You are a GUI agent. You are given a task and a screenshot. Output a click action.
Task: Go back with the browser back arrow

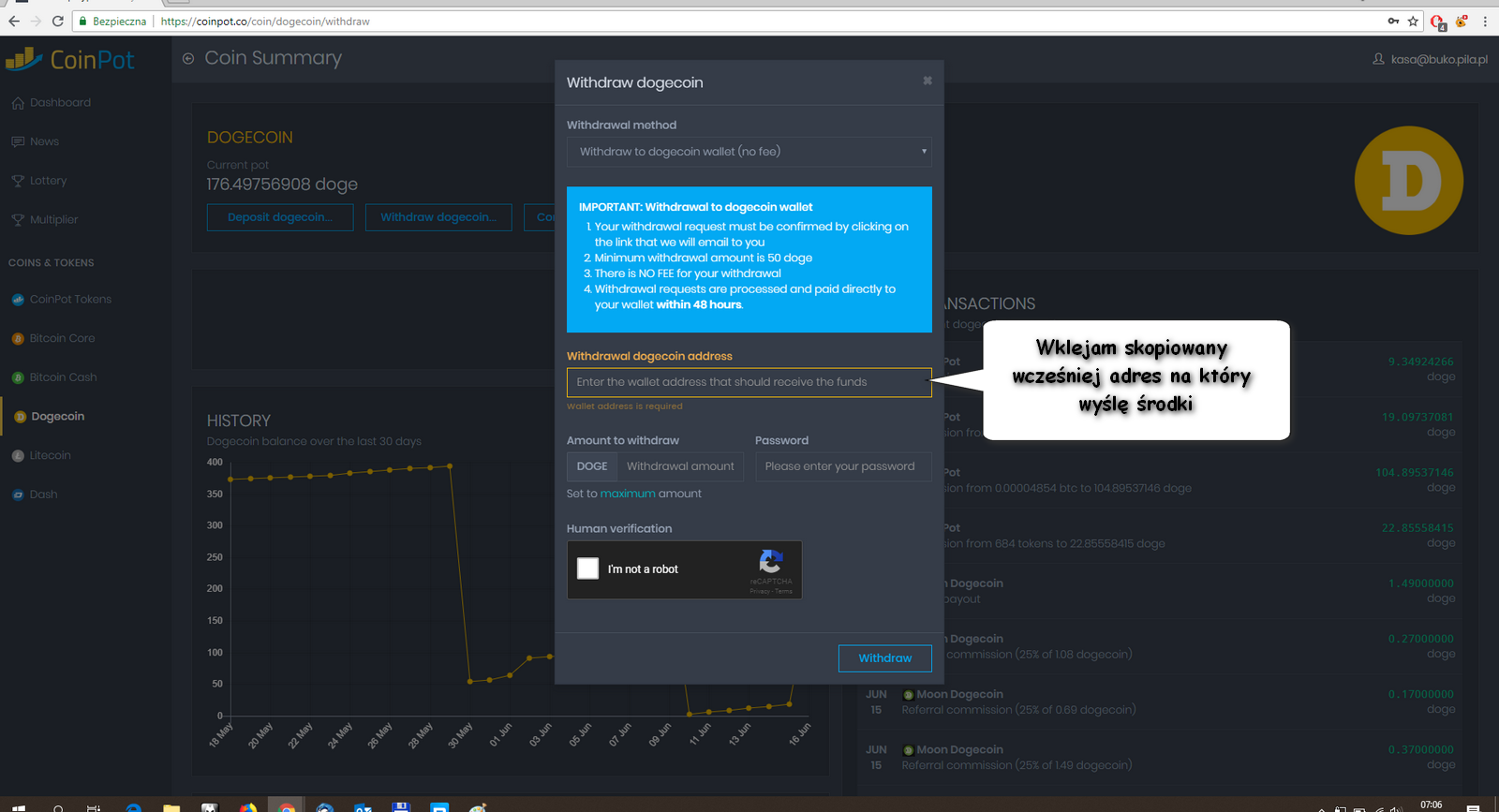[14, 21]
